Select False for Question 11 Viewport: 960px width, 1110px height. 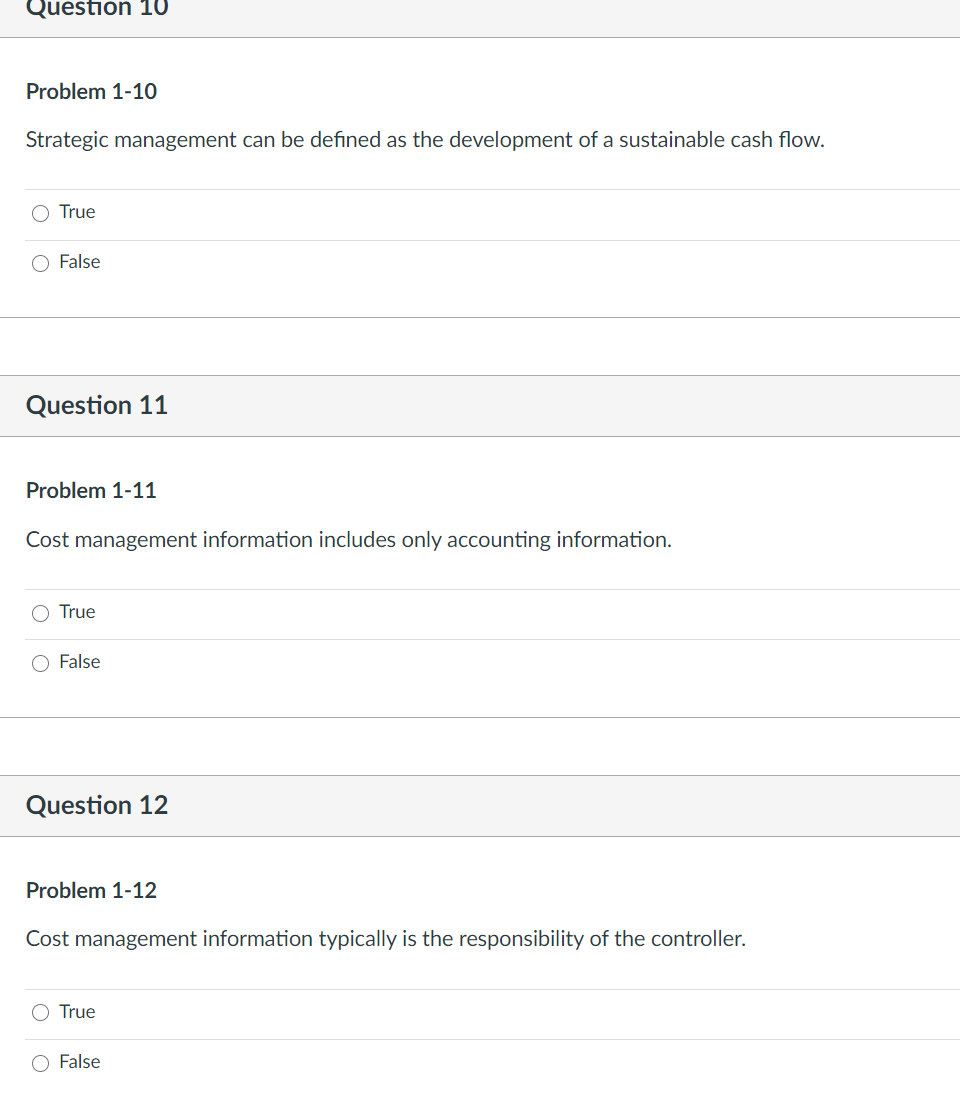click(x=40, y=662)
